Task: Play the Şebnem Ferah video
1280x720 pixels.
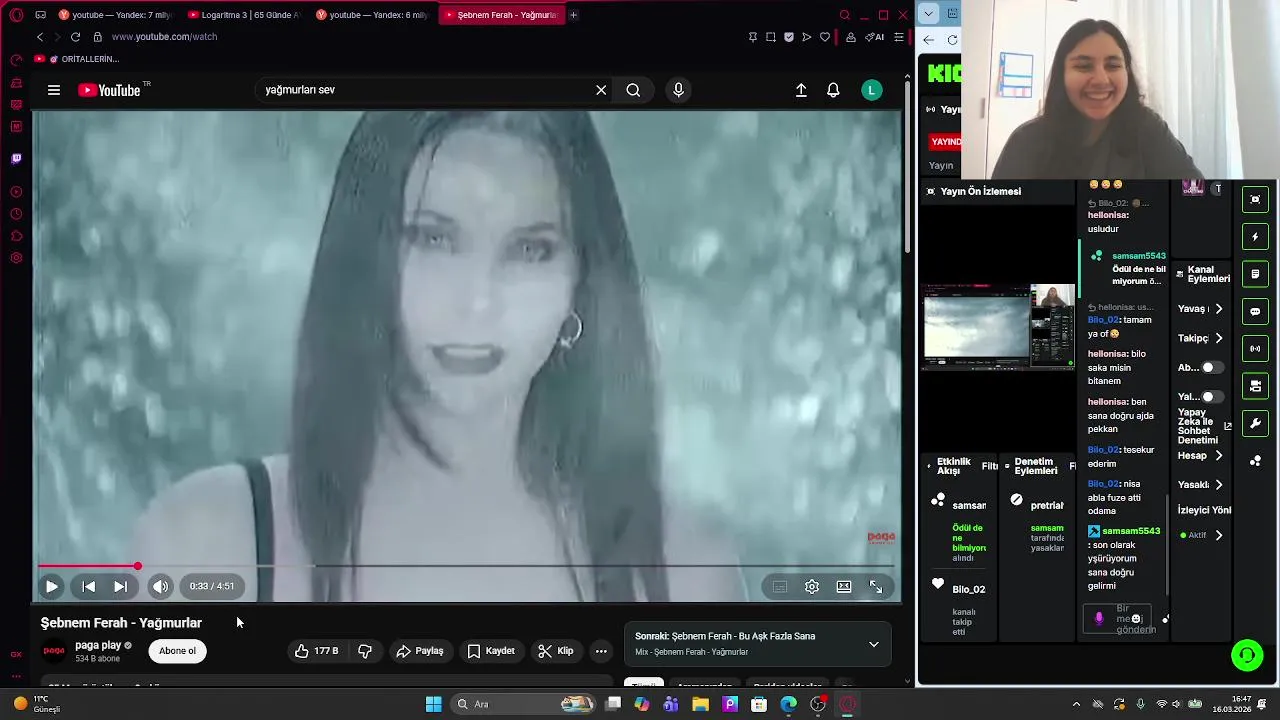Action: [51, 587]
